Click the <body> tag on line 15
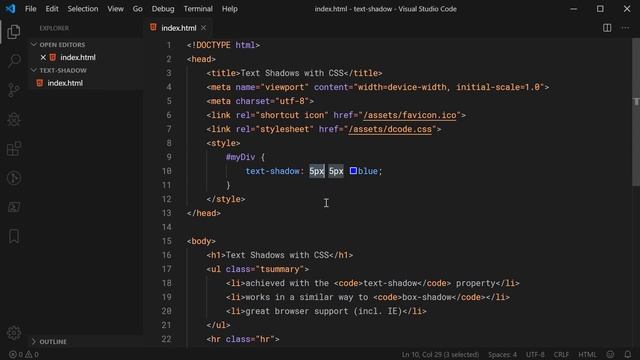Viewport: 640px width, 360px height. pyautogui.click(x=201, y=241)
